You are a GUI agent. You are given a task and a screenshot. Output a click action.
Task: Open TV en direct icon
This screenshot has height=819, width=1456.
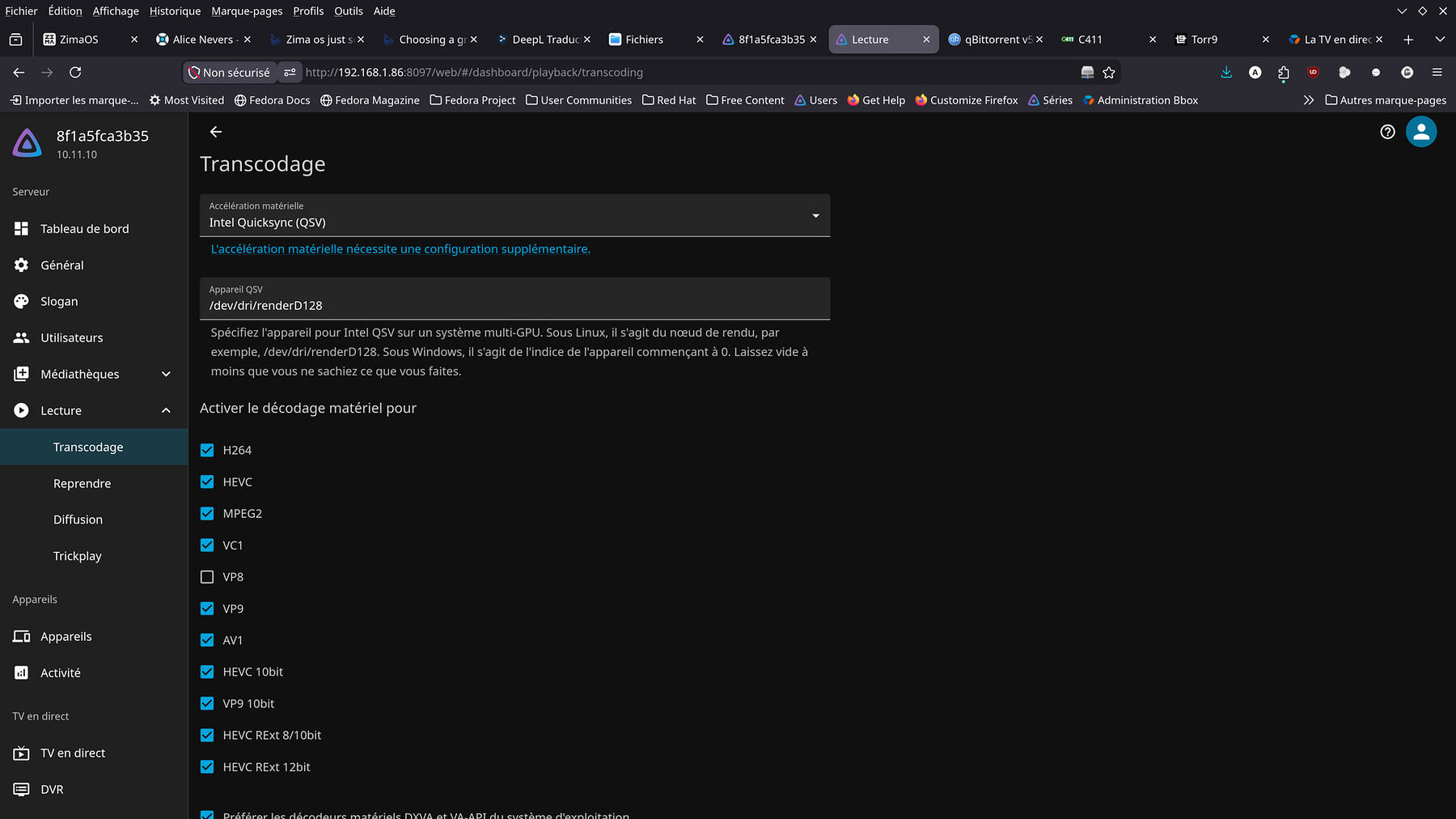click(x=22, y=753)
